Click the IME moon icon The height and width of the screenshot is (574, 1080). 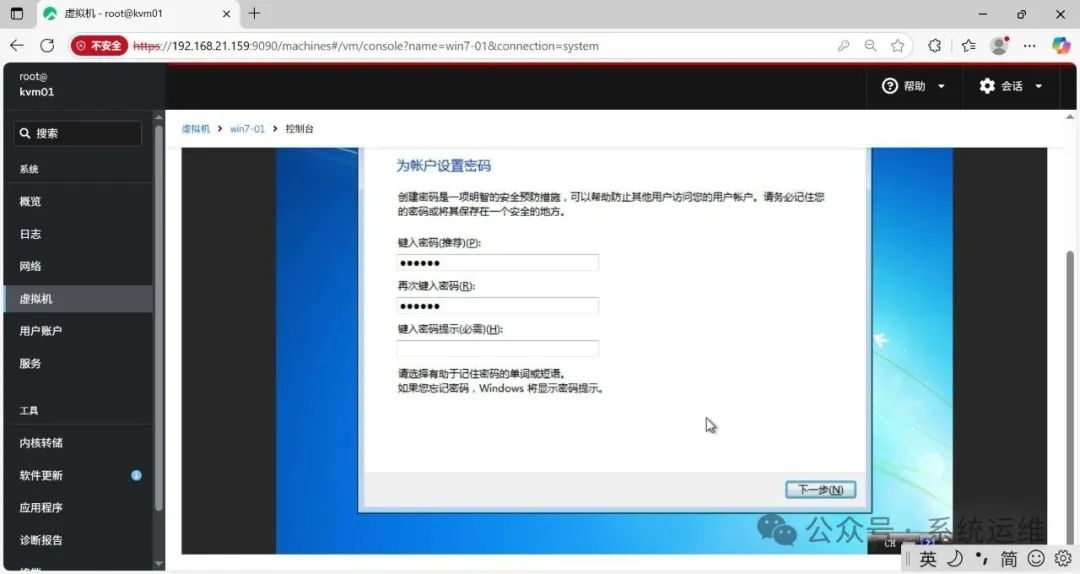955,559
